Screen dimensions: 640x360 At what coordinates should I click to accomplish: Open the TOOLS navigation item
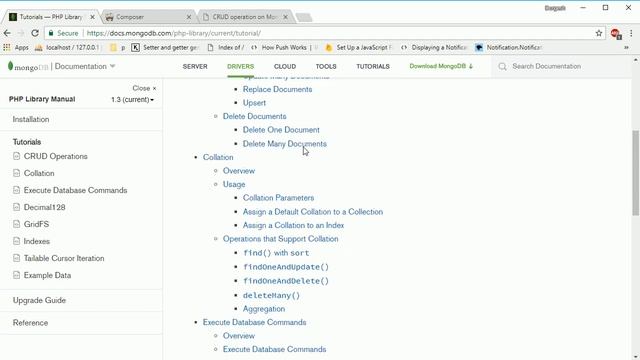(x=326, y=66)
